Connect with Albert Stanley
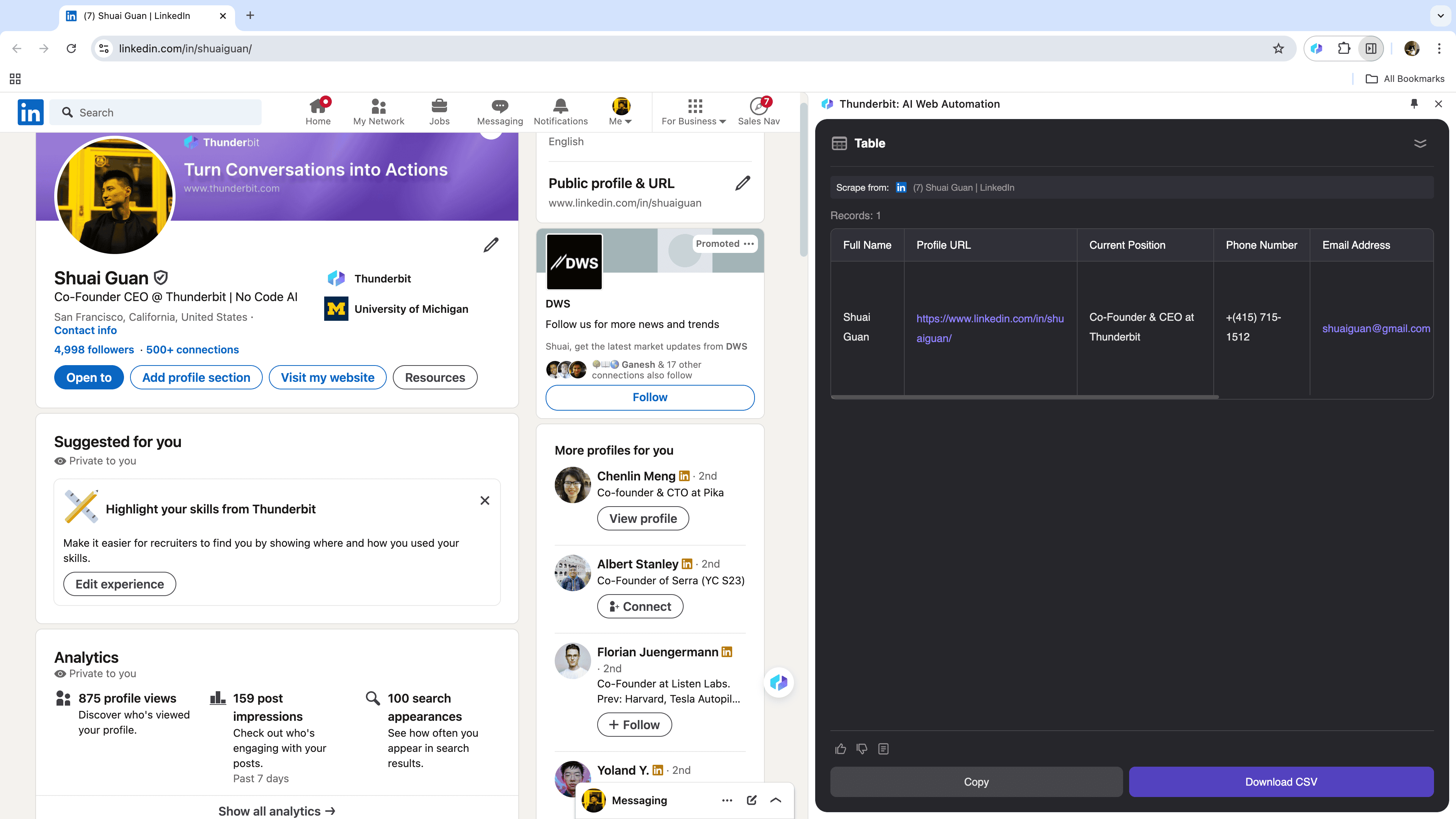The height and width of the screenshot is (819, 1456). (x=640, y=607)
